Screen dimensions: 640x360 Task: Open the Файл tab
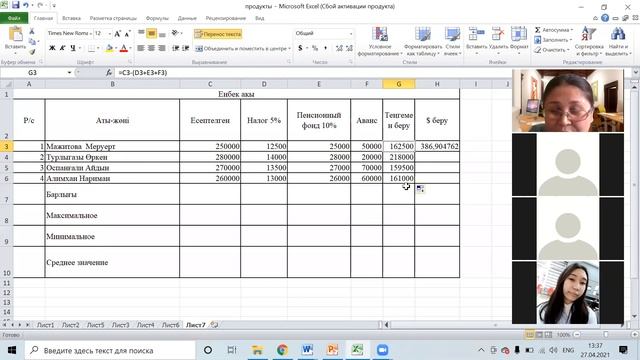pyautogui.click(x=14, y=18)
